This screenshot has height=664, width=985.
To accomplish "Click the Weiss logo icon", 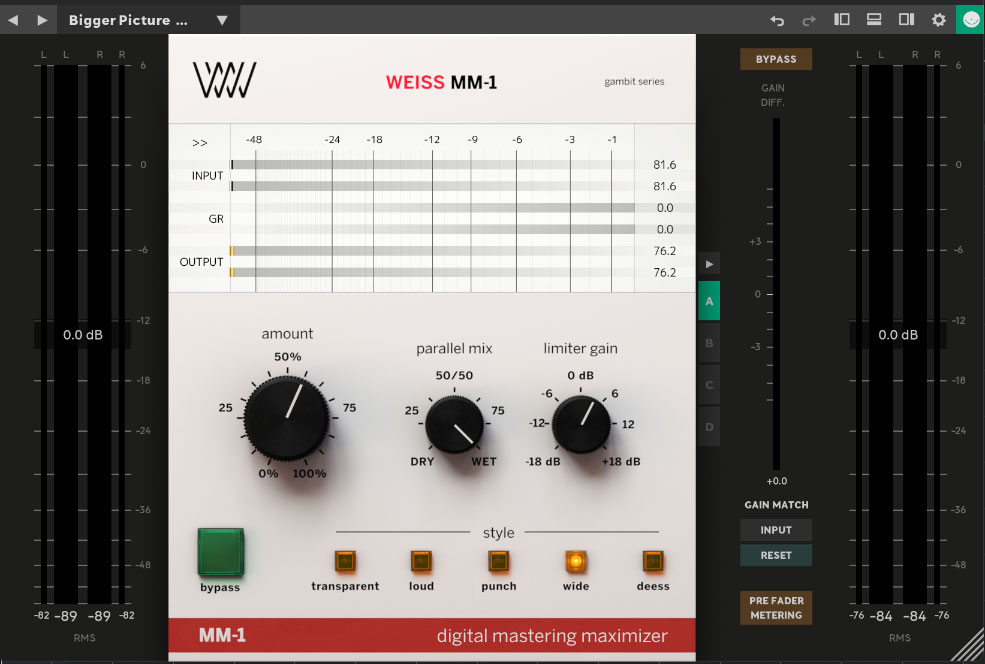I will 224,80.
